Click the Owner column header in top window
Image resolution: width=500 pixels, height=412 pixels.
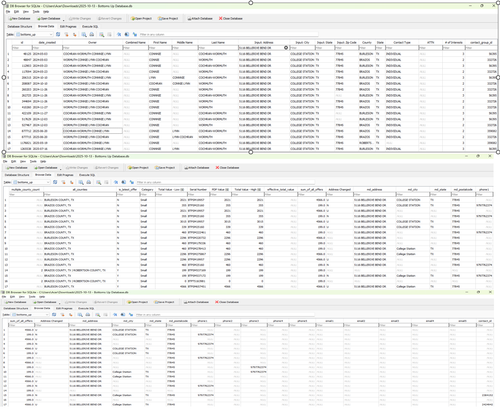[x=92, y=43]
